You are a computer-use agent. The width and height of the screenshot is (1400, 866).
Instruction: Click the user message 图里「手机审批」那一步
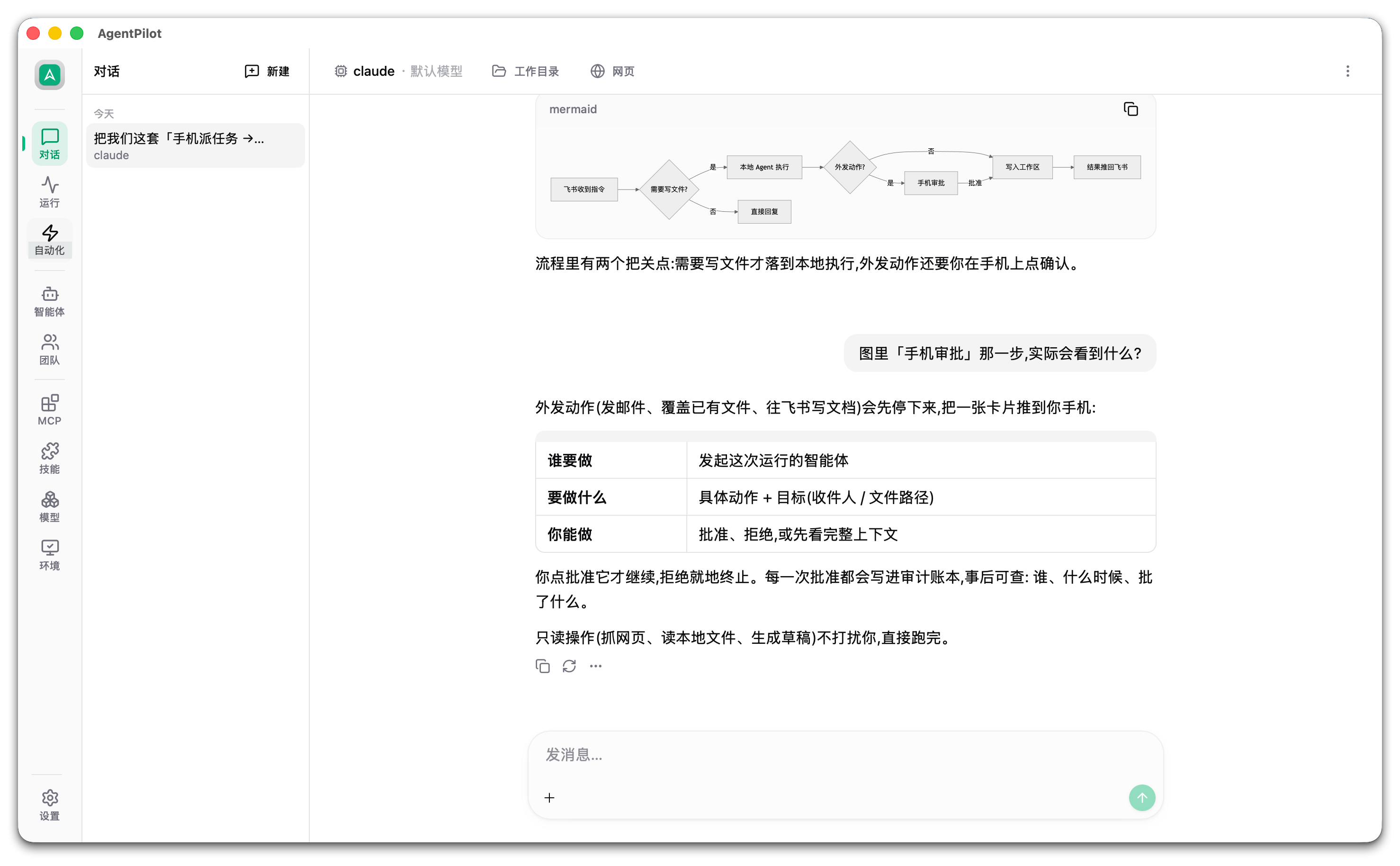1000,353
